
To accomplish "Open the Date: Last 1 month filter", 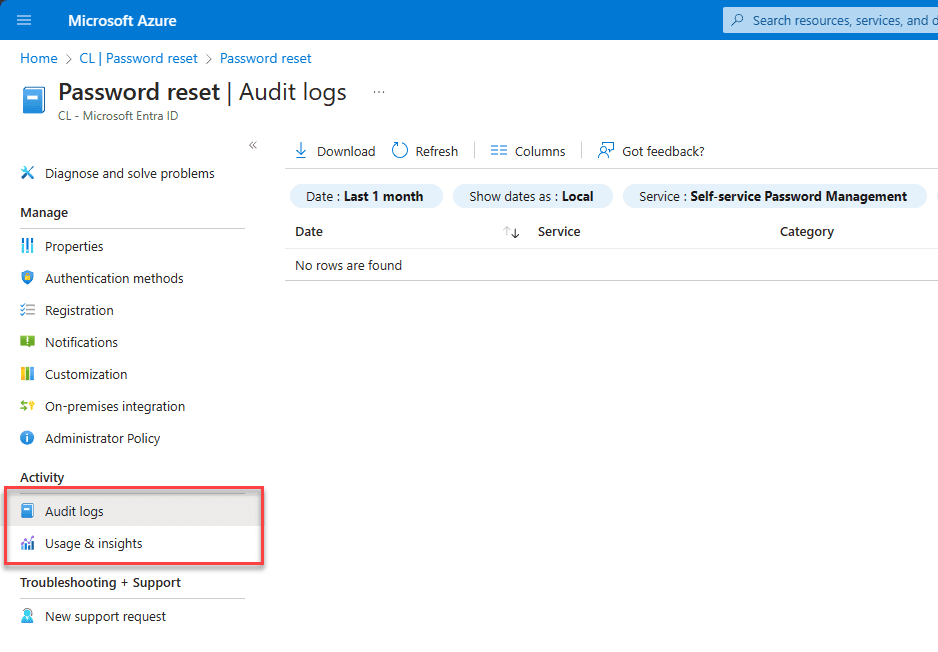I will pos(366,196).
